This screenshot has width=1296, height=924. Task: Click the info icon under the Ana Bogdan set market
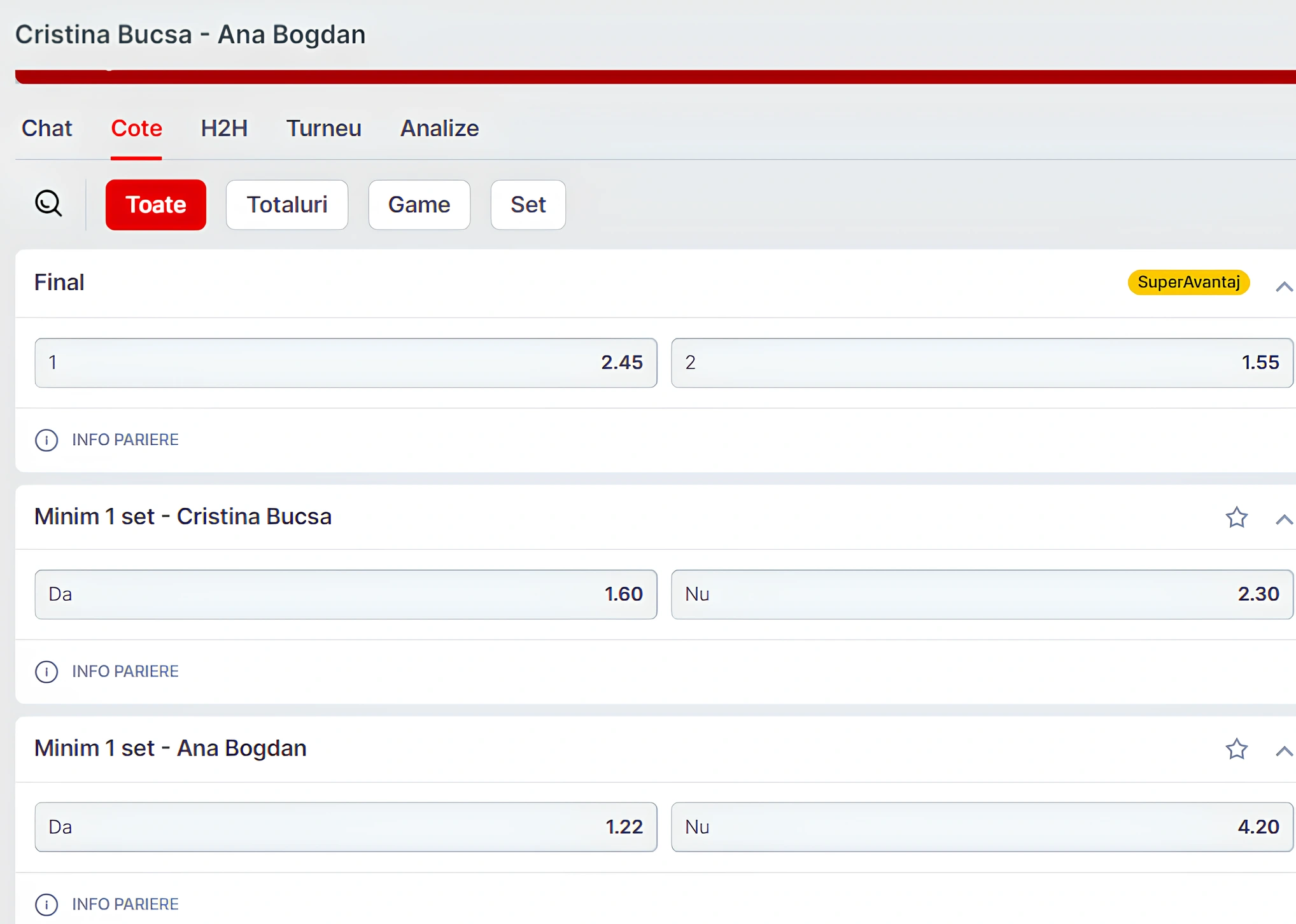[46, 904]
